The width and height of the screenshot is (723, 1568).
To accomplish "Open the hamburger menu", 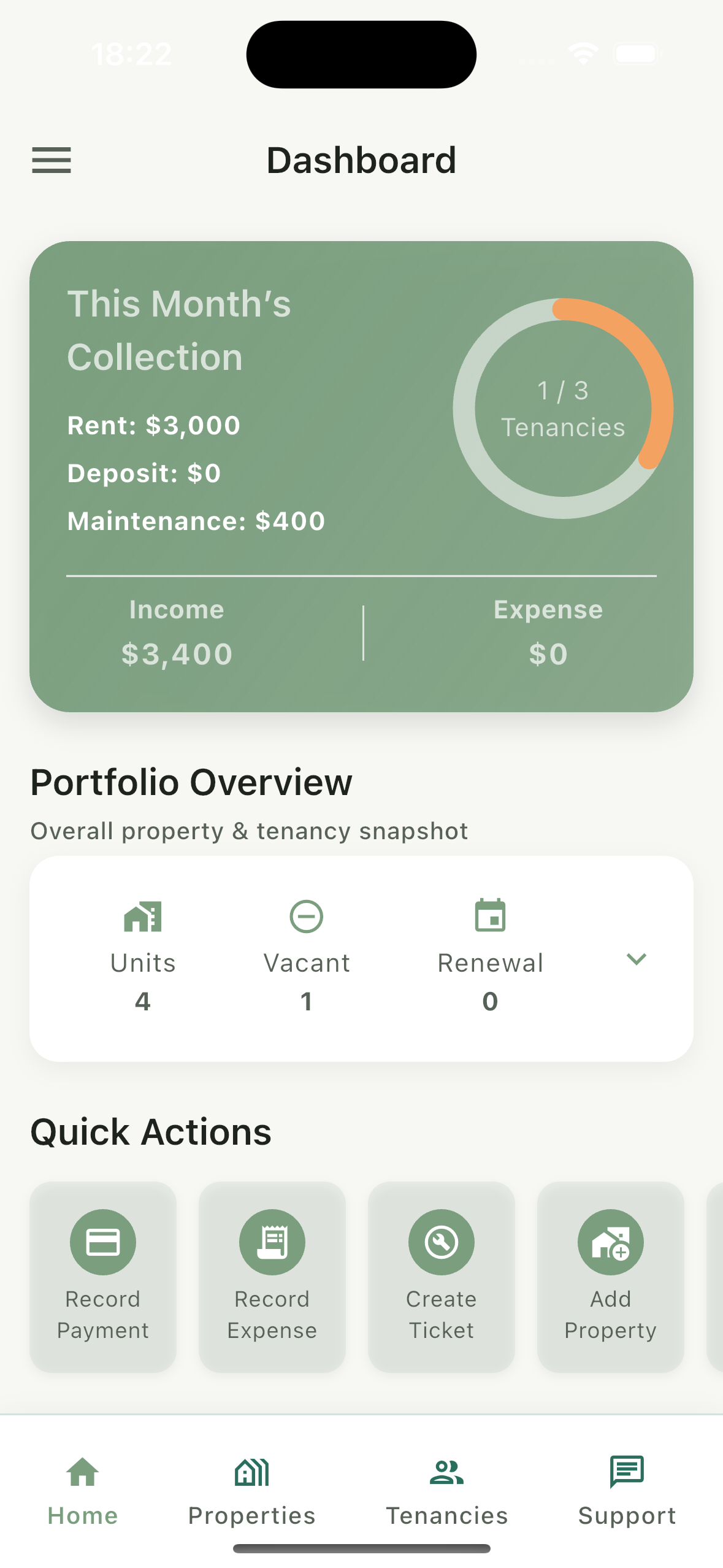I will 52,160.
